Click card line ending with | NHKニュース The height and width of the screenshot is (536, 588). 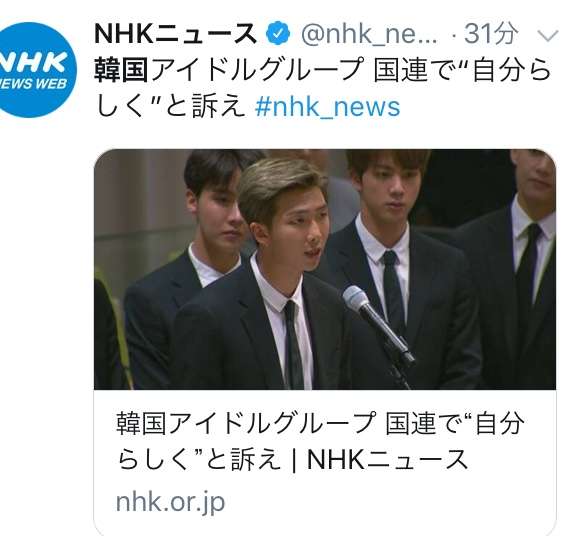[x=292, y=460]
